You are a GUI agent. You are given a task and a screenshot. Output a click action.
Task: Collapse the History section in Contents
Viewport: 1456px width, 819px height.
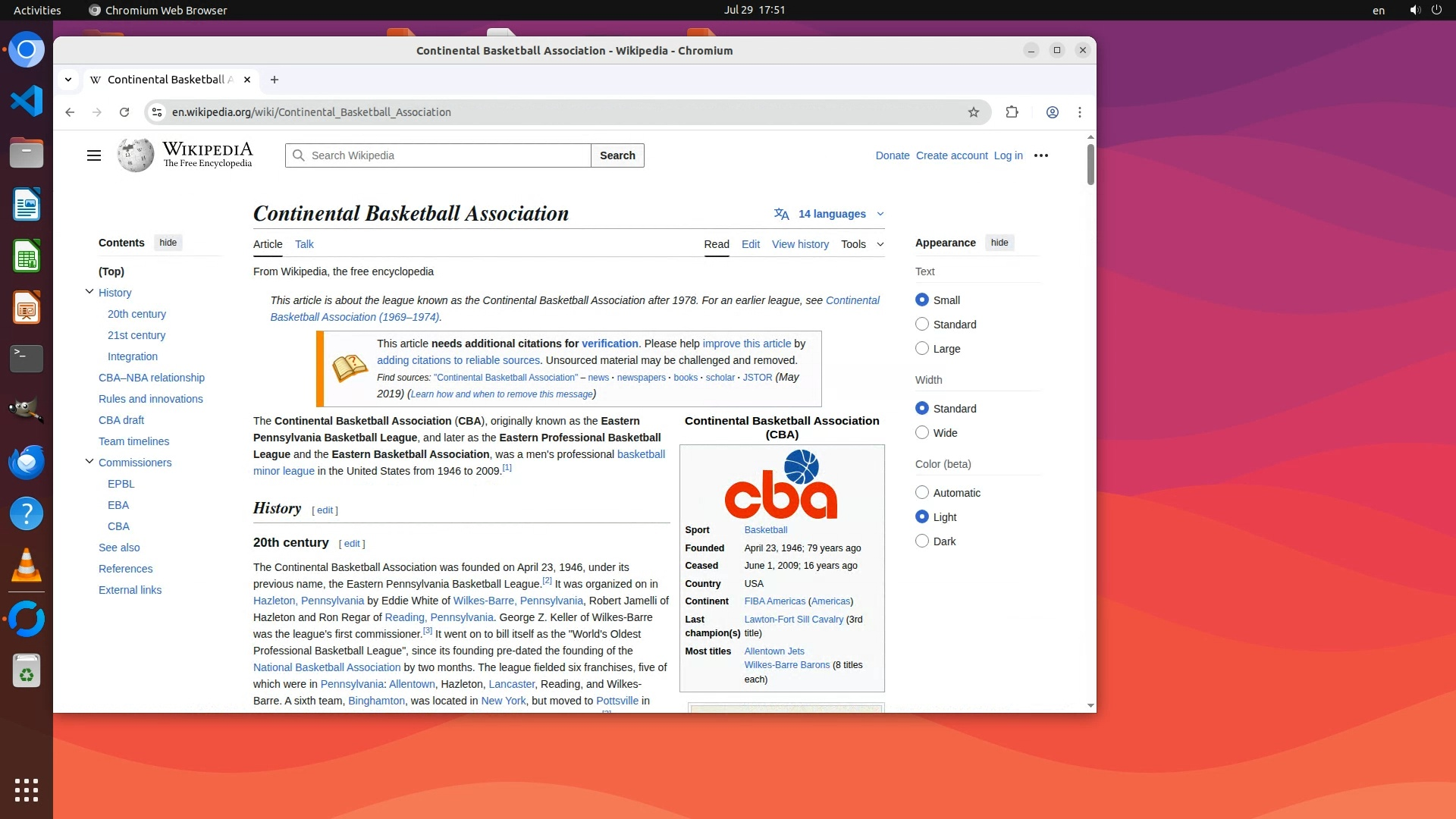tap(89, 292)
